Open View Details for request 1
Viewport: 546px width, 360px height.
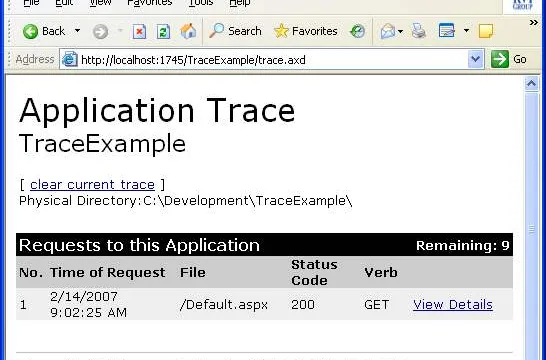click(x=453, y=305)
